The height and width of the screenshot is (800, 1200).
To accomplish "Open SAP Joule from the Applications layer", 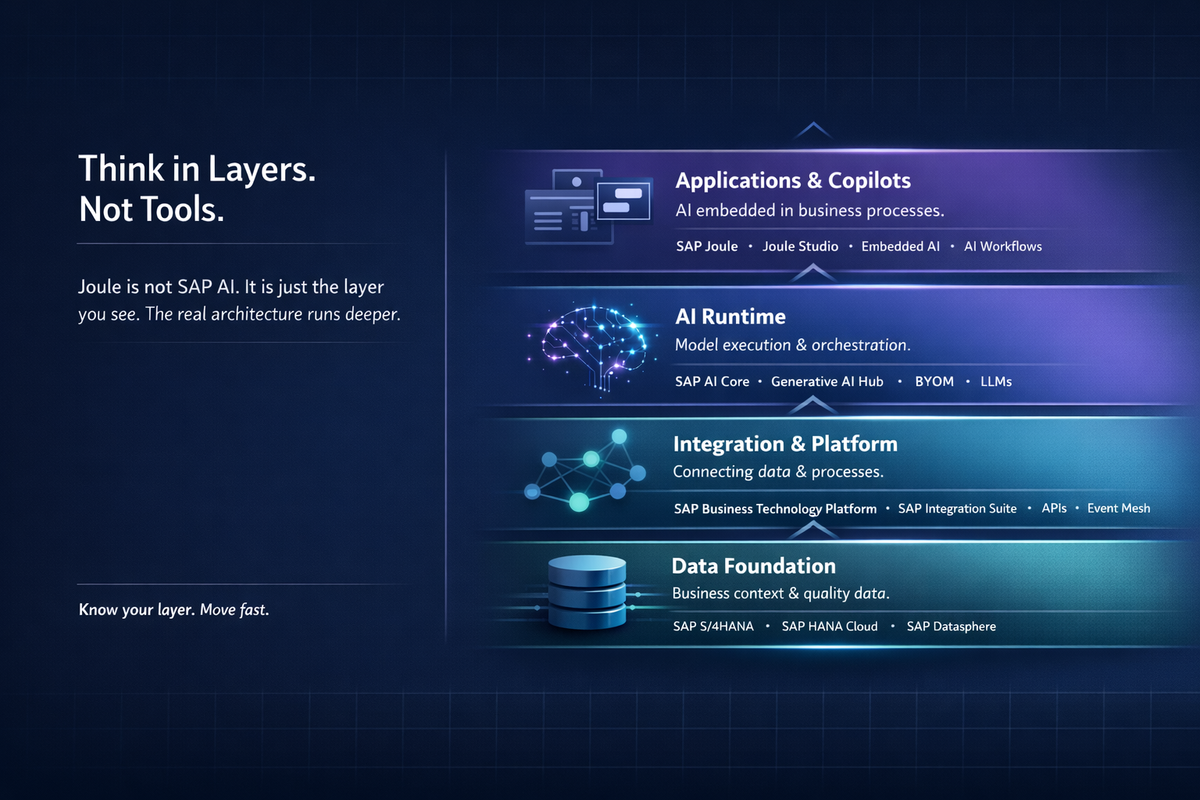I will coord(707,245).
